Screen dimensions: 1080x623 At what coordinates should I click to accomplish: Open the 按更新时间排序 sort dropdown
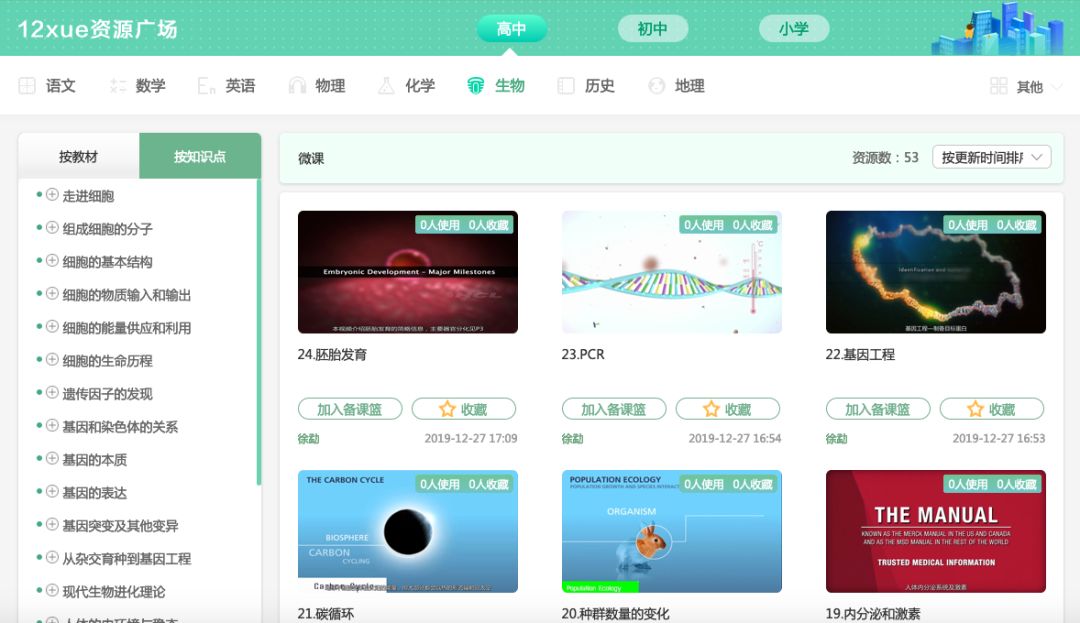pyautogui.click(x=991, y=158)
